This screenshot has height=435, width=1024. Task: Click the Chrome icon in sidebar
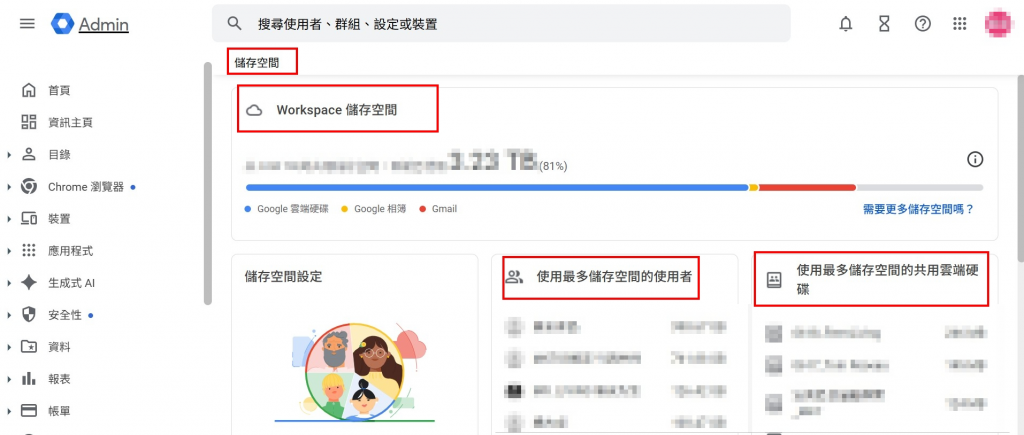[29, 187]
